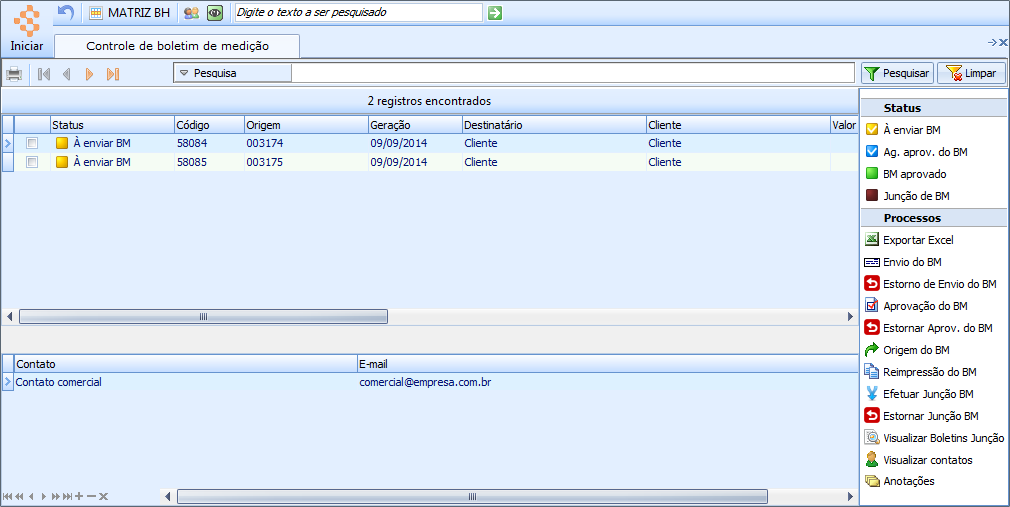This screenshot has height=507, width=1010.
Task: Click the Contato column header
Action: [x=186, y=364]
